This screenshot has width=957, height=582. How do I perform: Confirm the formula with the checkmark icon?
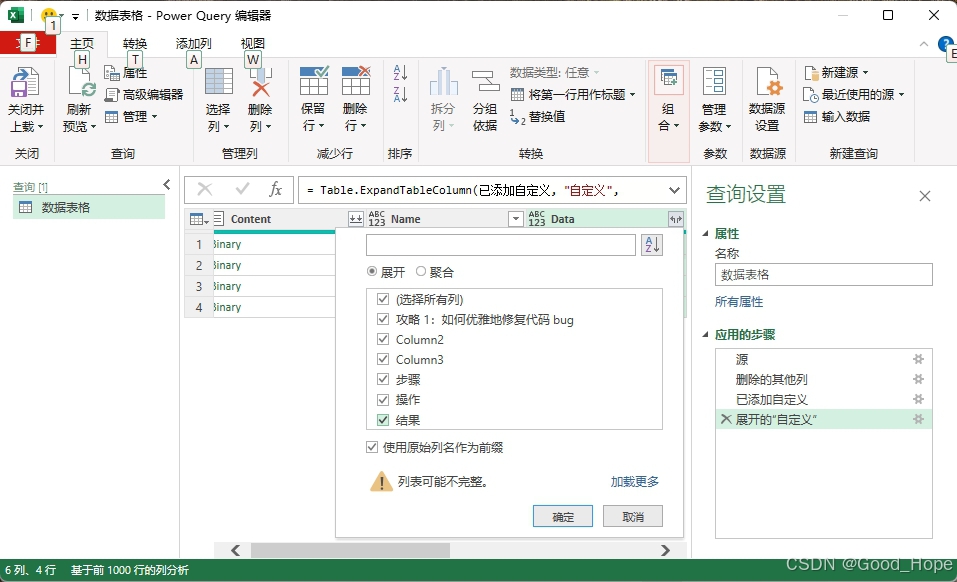(242, 189)
